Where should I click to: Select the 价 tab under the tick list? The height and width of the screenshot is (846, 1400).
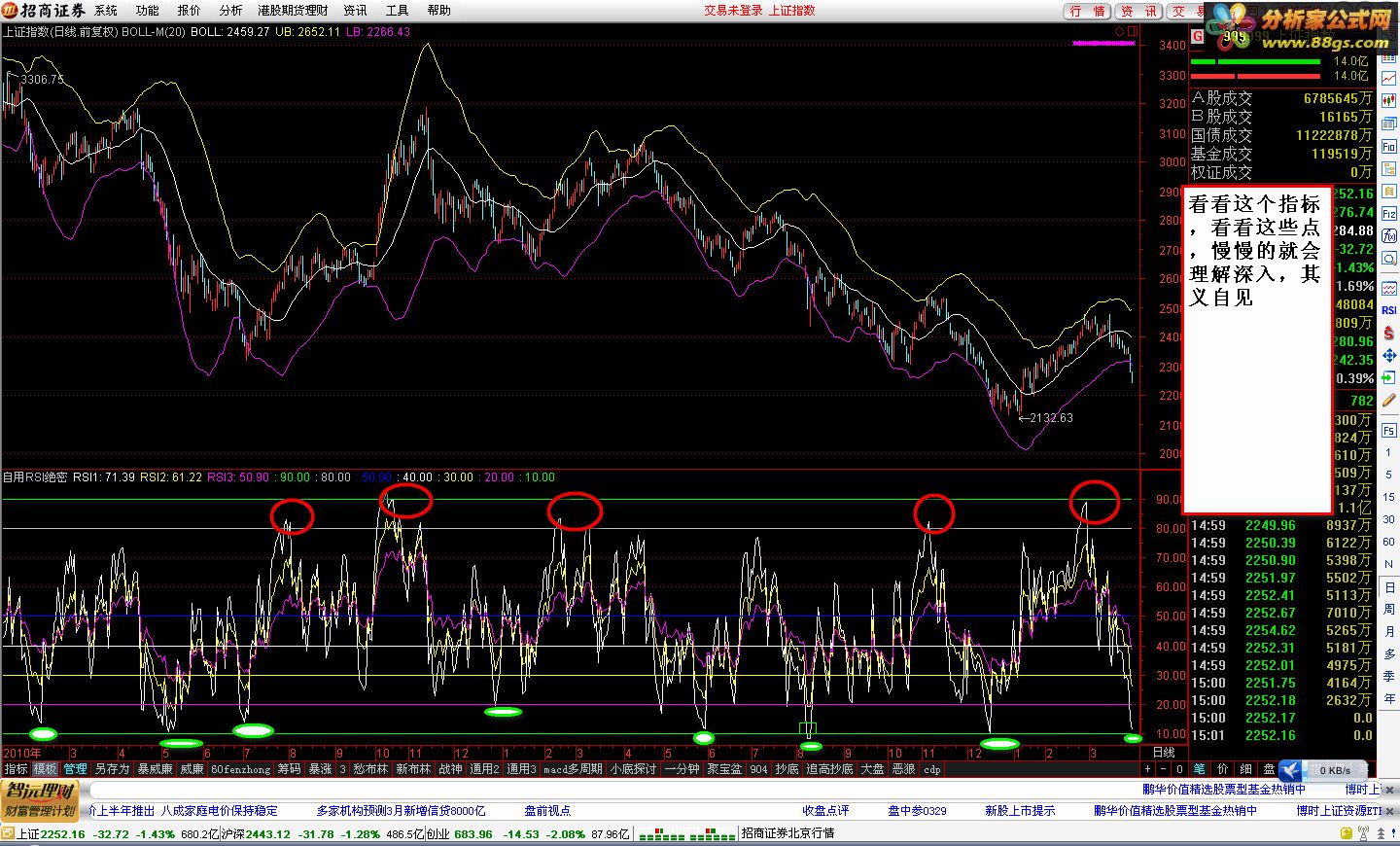coord(1223,769)
